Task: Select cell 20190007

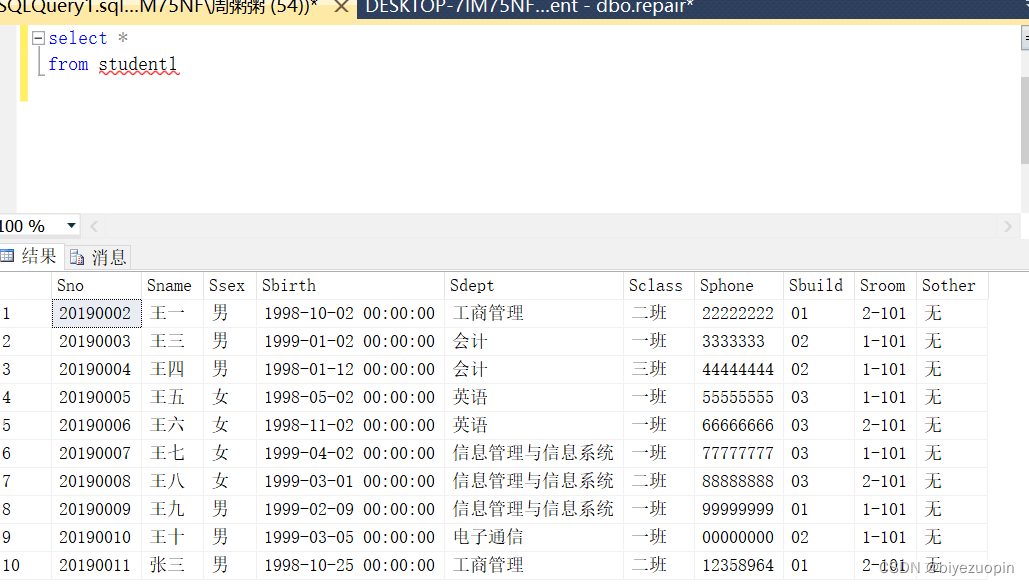Action: click(96, 453)
